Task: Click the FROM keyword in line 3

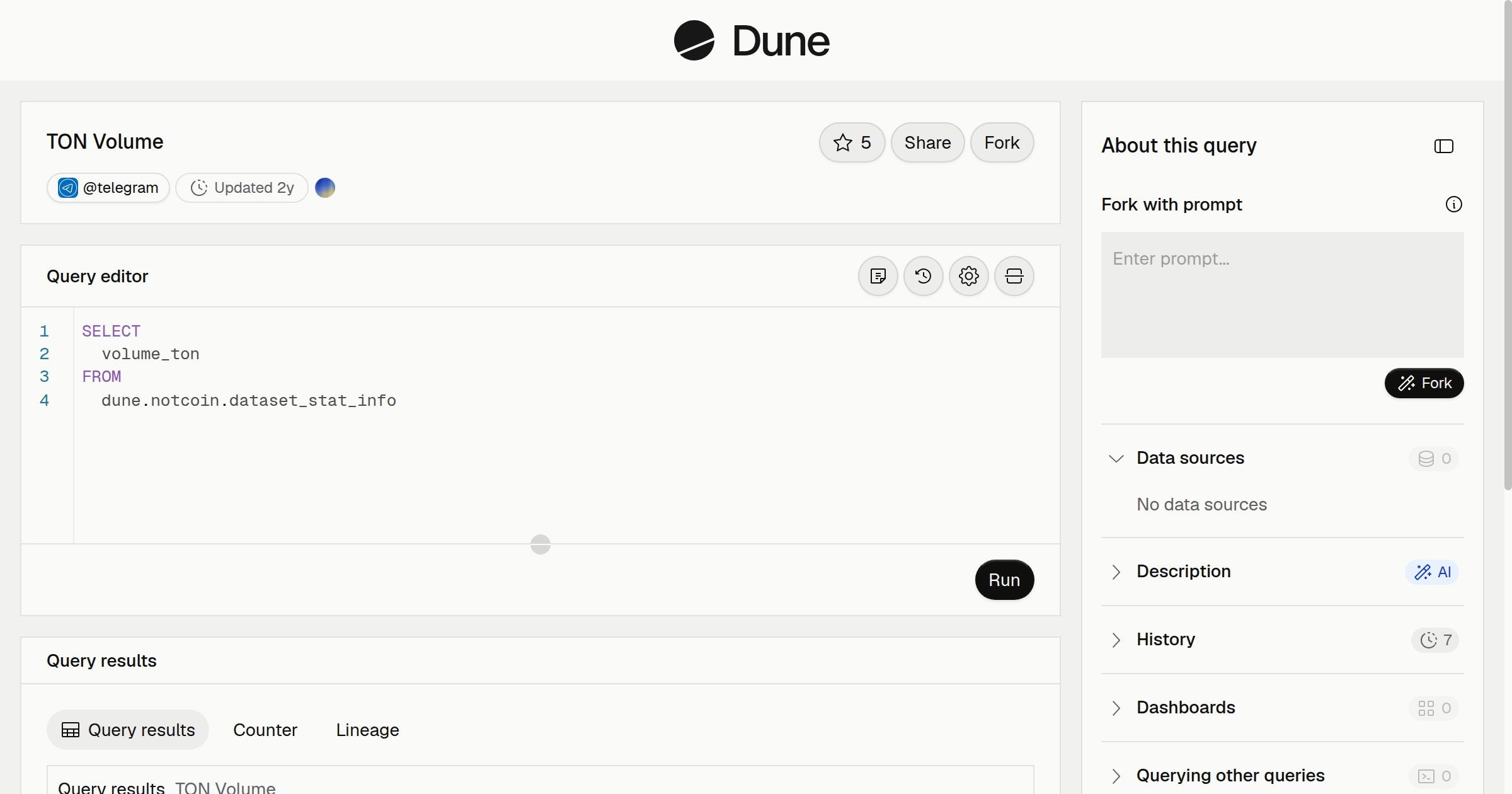Action: 101,376
